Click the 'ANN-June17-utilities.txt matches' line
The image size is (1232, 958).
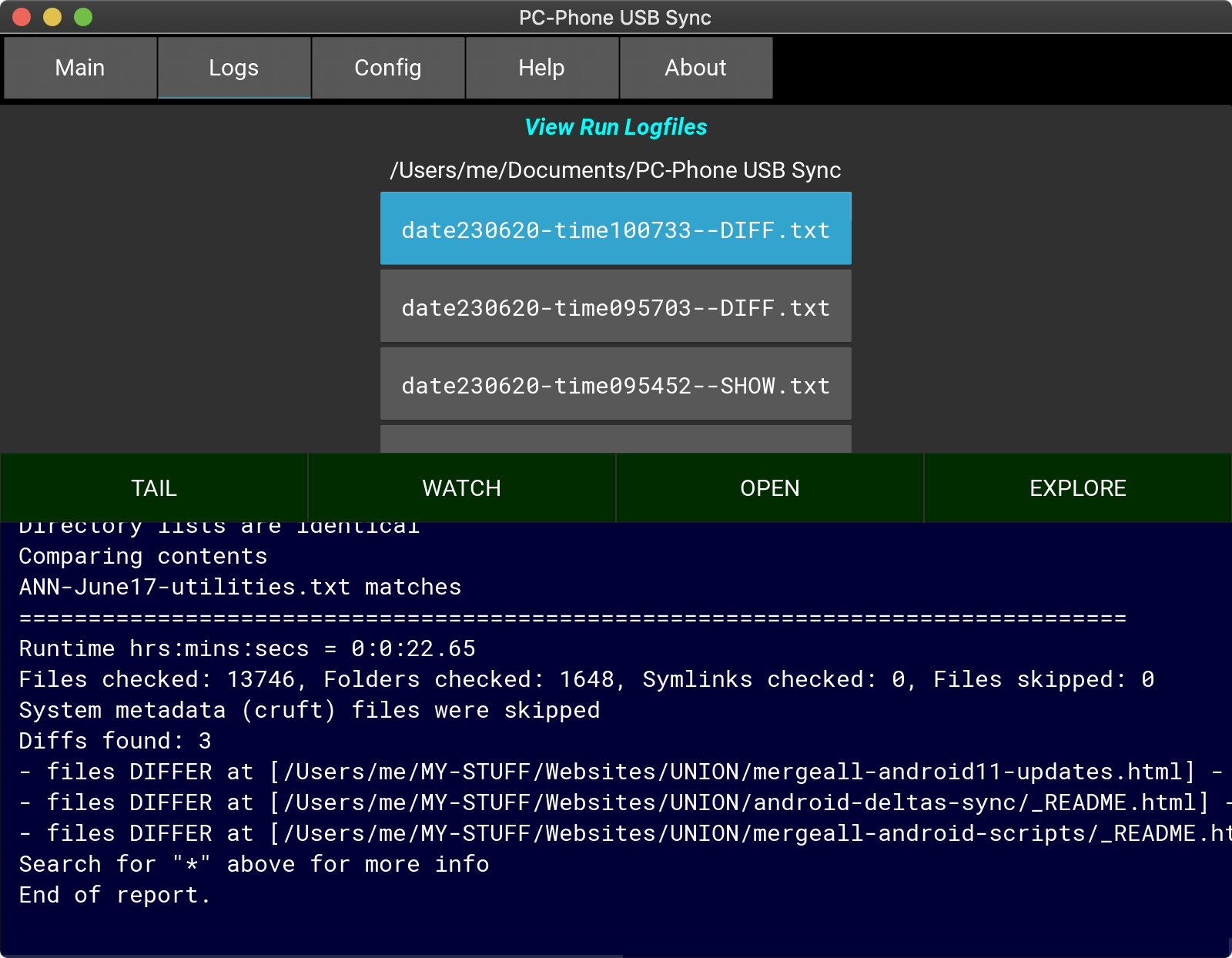[x=240, y=588]
